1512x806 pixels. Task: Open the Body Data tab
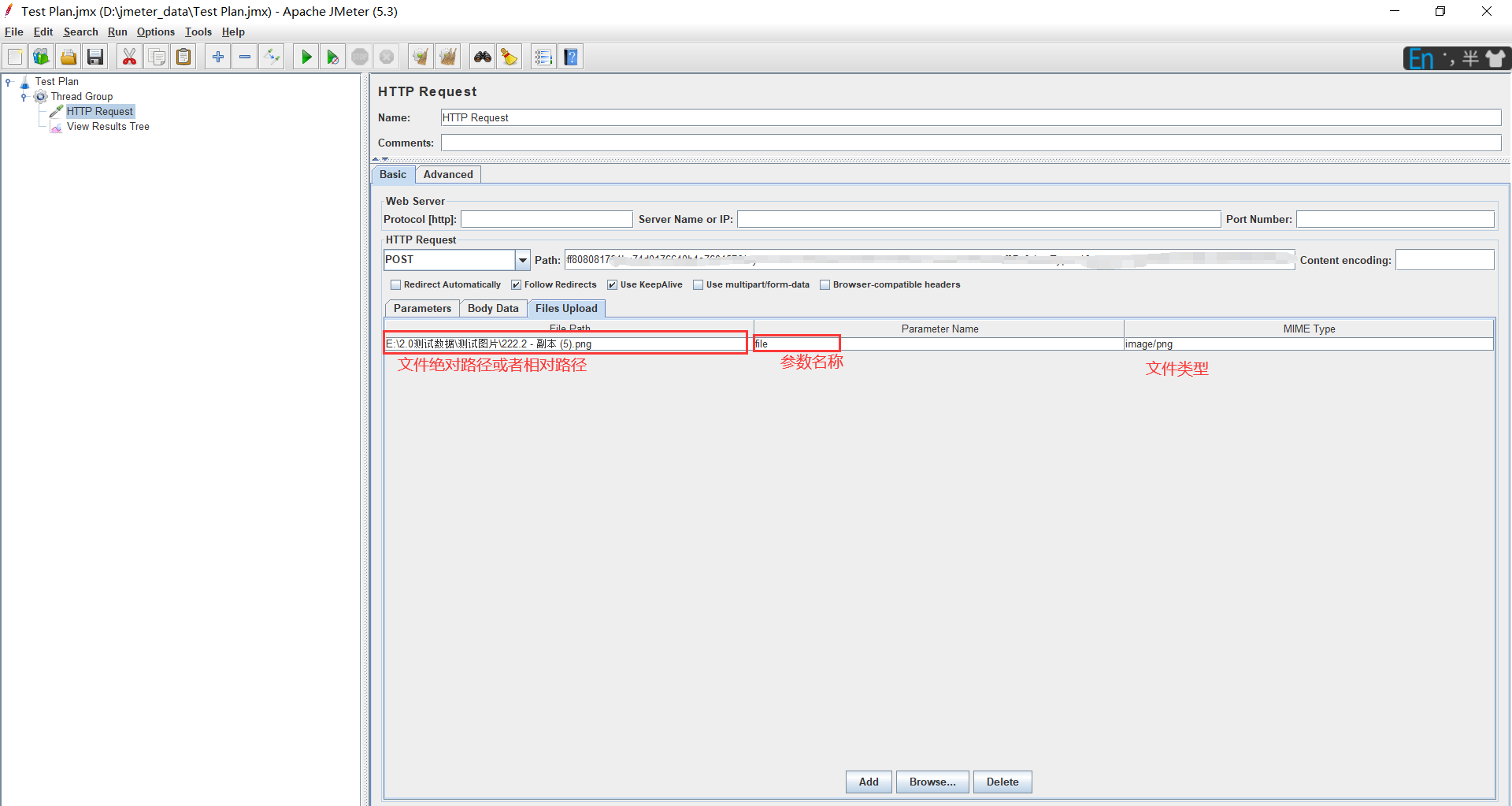coord(493,309)
